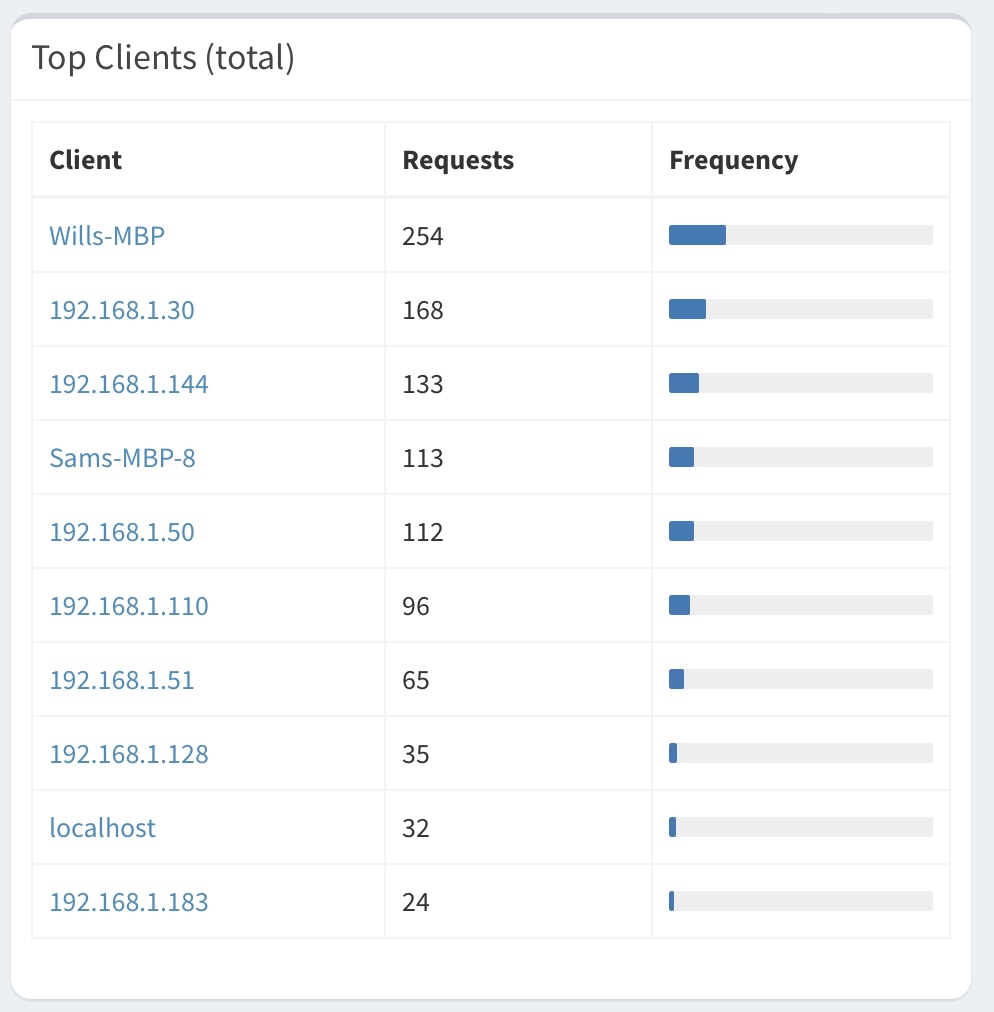Click the Requests column header
Screen dimensions: 994x1012
tap(458, 159)
